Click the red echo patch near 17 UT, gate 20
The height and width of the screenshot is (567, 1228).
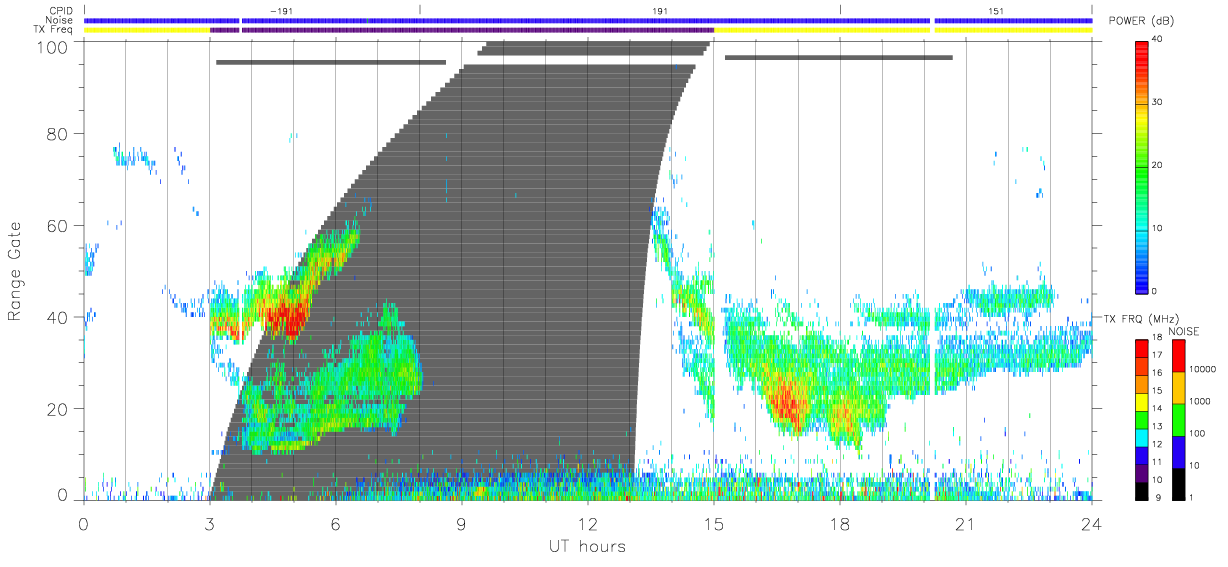click(789, 405)
